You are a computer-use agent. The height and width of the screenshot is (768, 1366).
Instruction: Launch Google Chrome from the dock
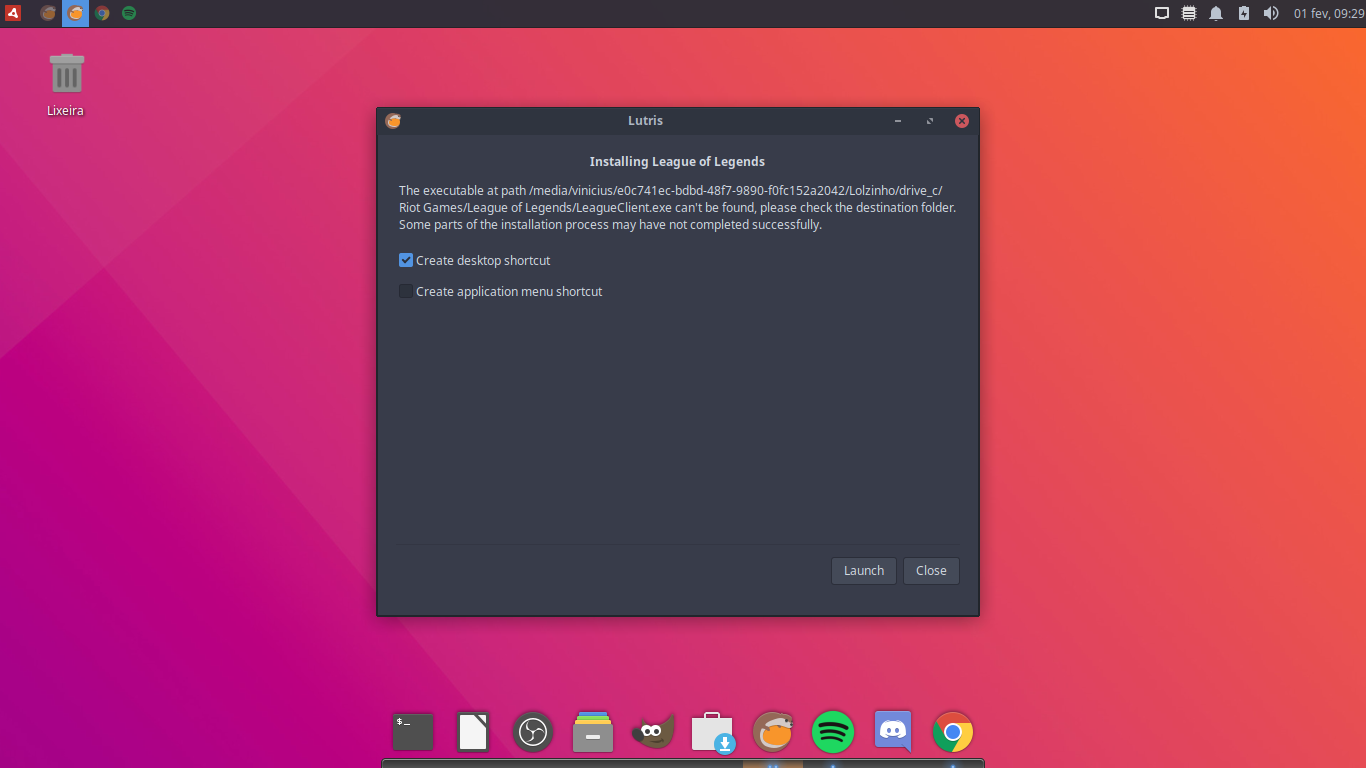click(x=953, y=732)
